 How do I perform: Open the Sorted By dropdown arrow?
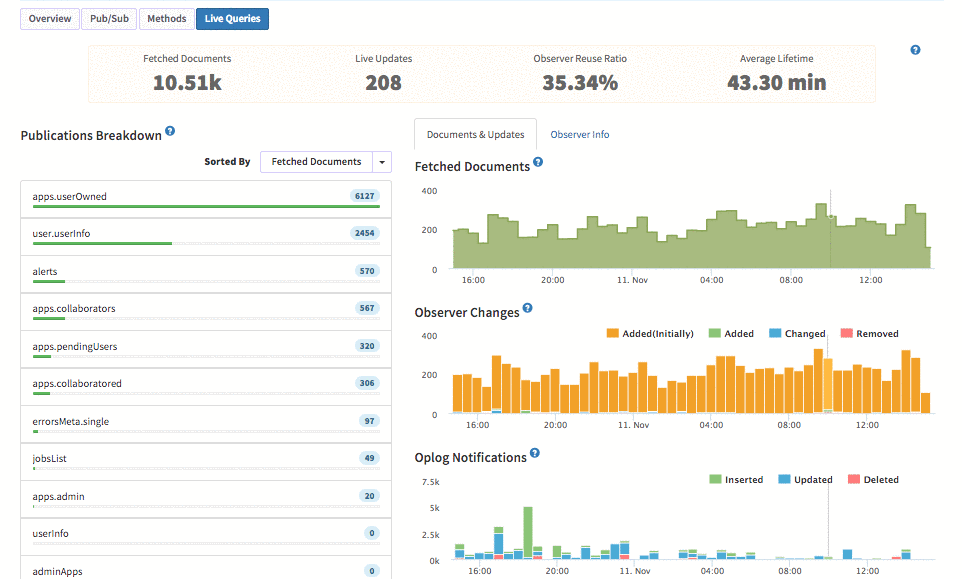381,162
